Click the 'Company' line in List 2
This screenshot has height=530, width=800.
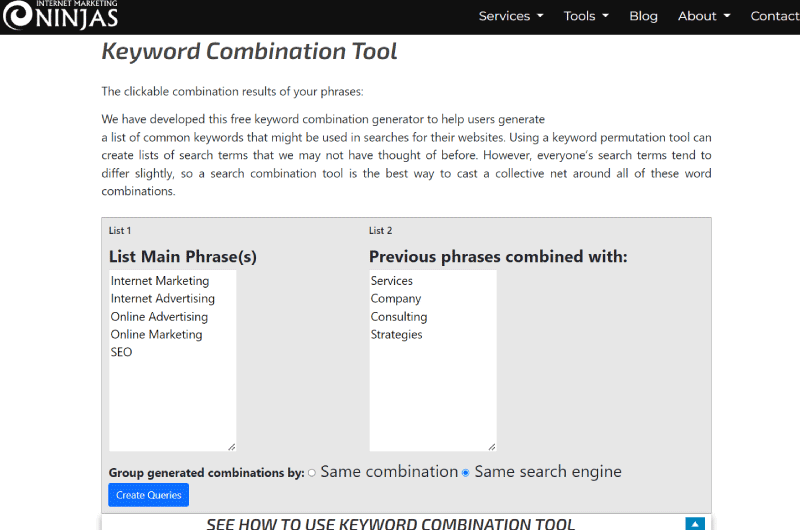[x=396, y=298]
